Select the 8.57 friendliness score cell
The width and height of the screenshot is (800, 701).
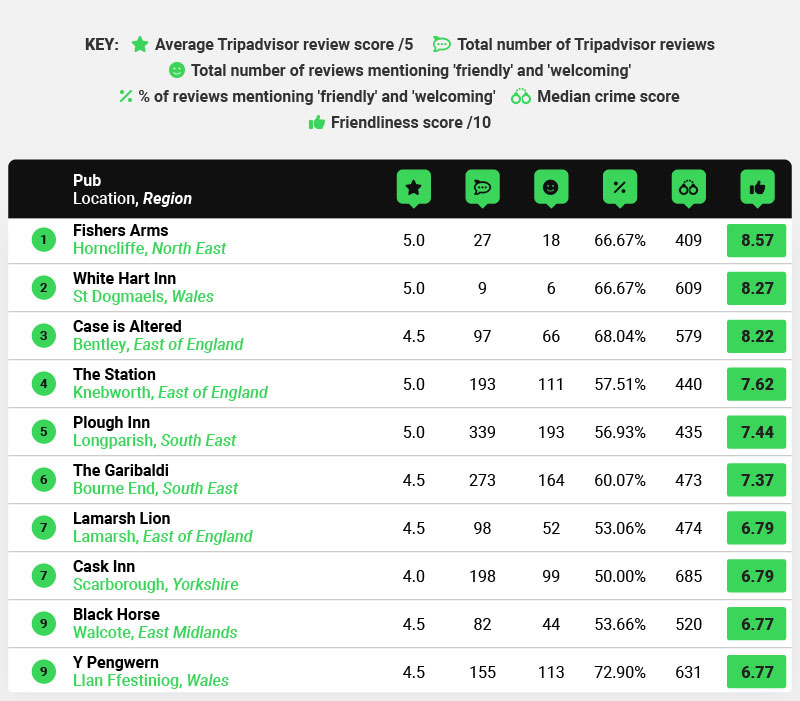pyautogui.click(x=756, y=240)
